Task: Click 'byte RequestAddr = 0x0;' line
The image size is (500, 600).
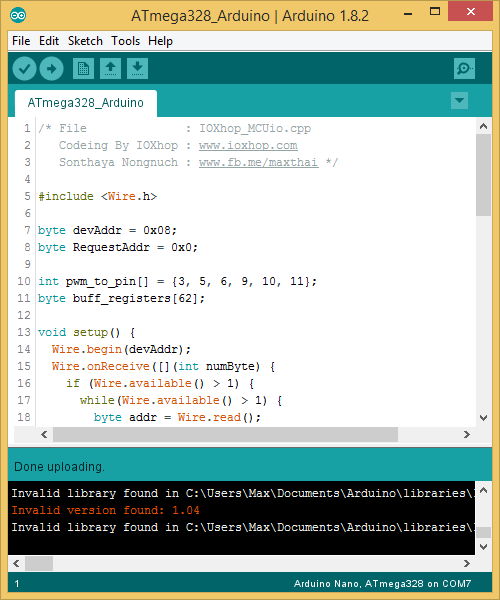Action: 117,247
